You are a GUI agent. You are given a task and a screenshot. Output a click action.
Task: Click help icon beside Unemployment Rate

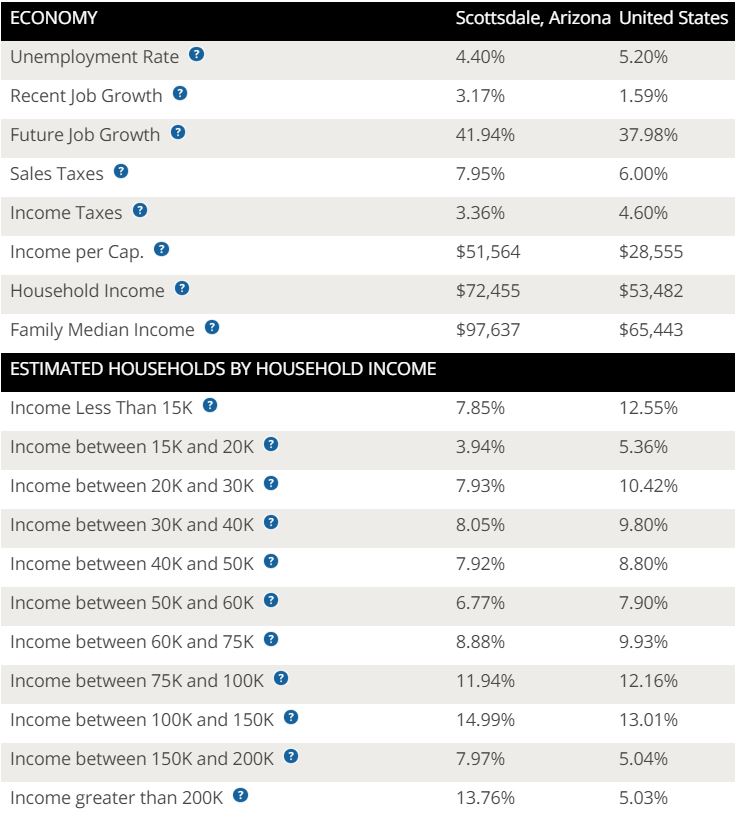point(196,54)
